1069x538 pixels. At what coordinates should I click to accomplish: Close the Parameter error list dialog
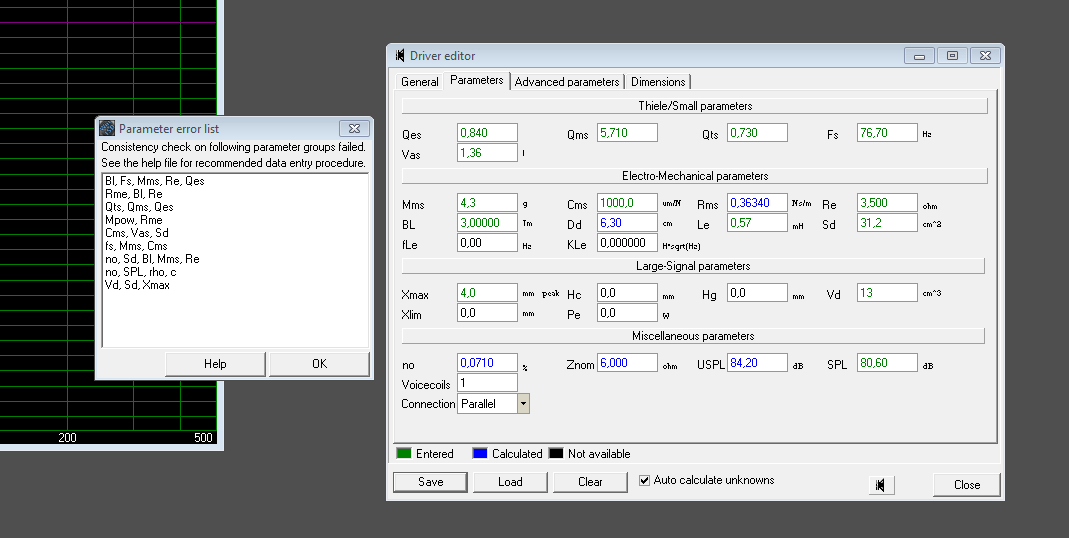point(354,128)
